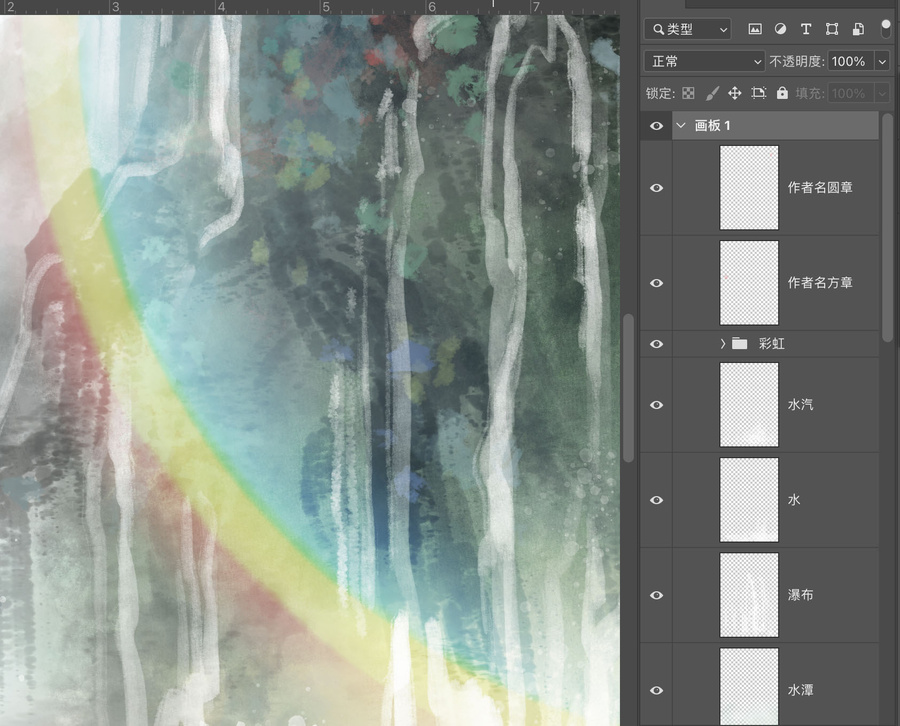This screenshot has height=726, width=900.
Task: Hide the 作者名圆章 layer
Action: 657,188
